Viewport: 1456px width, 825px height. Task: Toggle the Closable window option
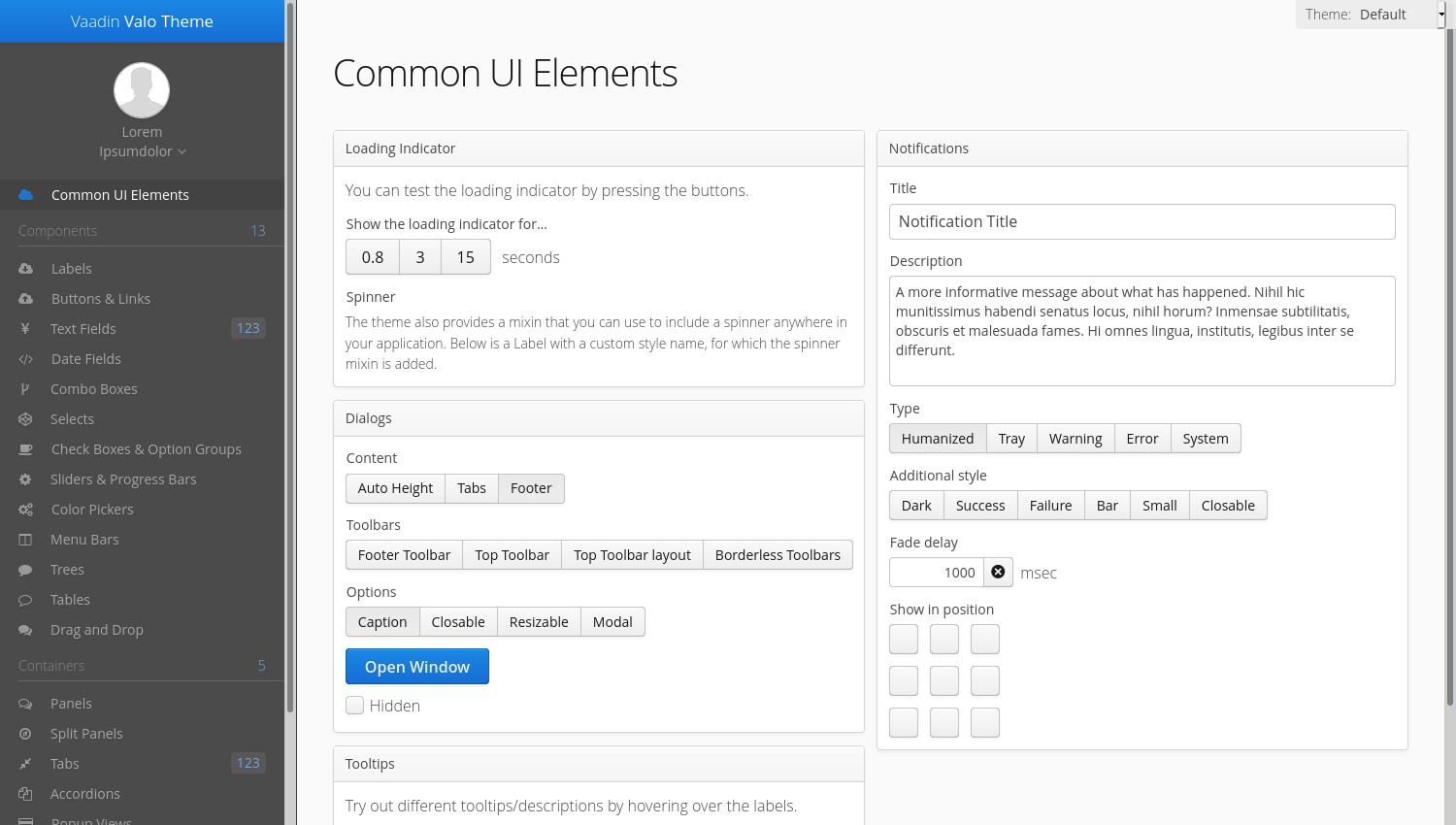click(x=458, y=622)
